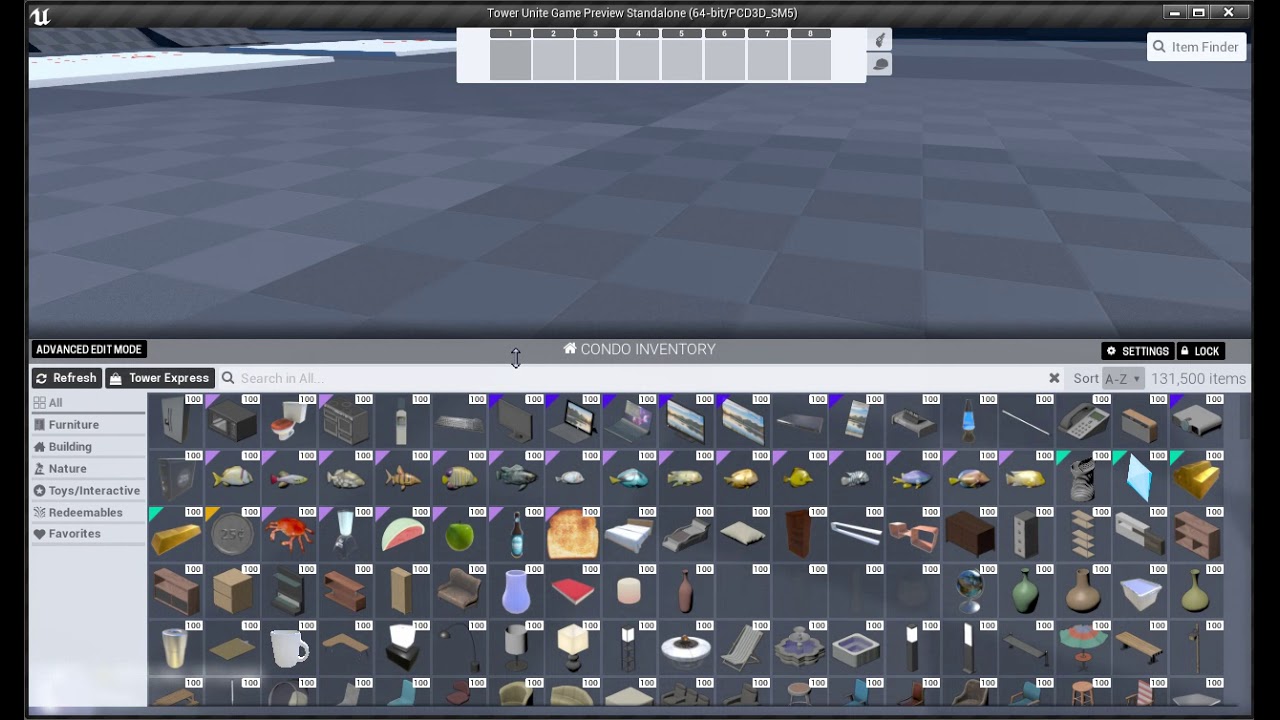Click the tool icon above chat bubble
This screenshot has height=720, width=1280.
[880, 40]
